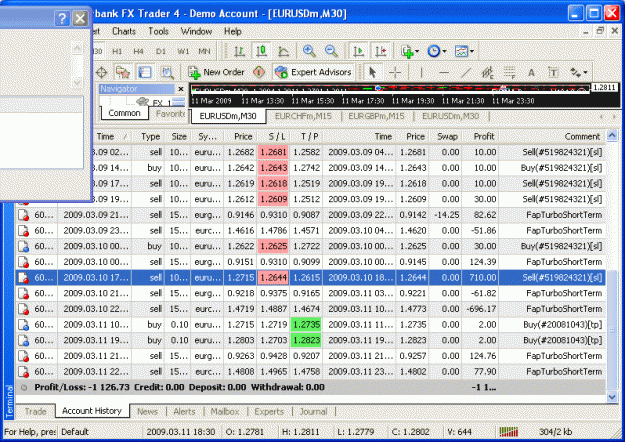The width and height of the screenshot is (625, 442).
Task: Set timeframe to MN
Action: pos(204,51)
